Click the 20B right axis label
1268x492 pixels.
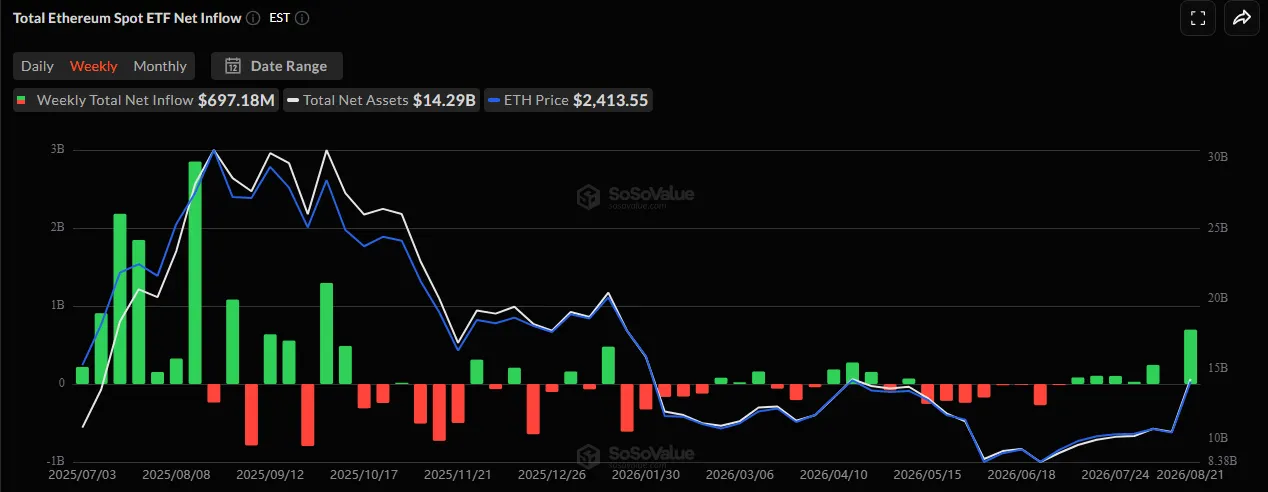[1217, 298]
